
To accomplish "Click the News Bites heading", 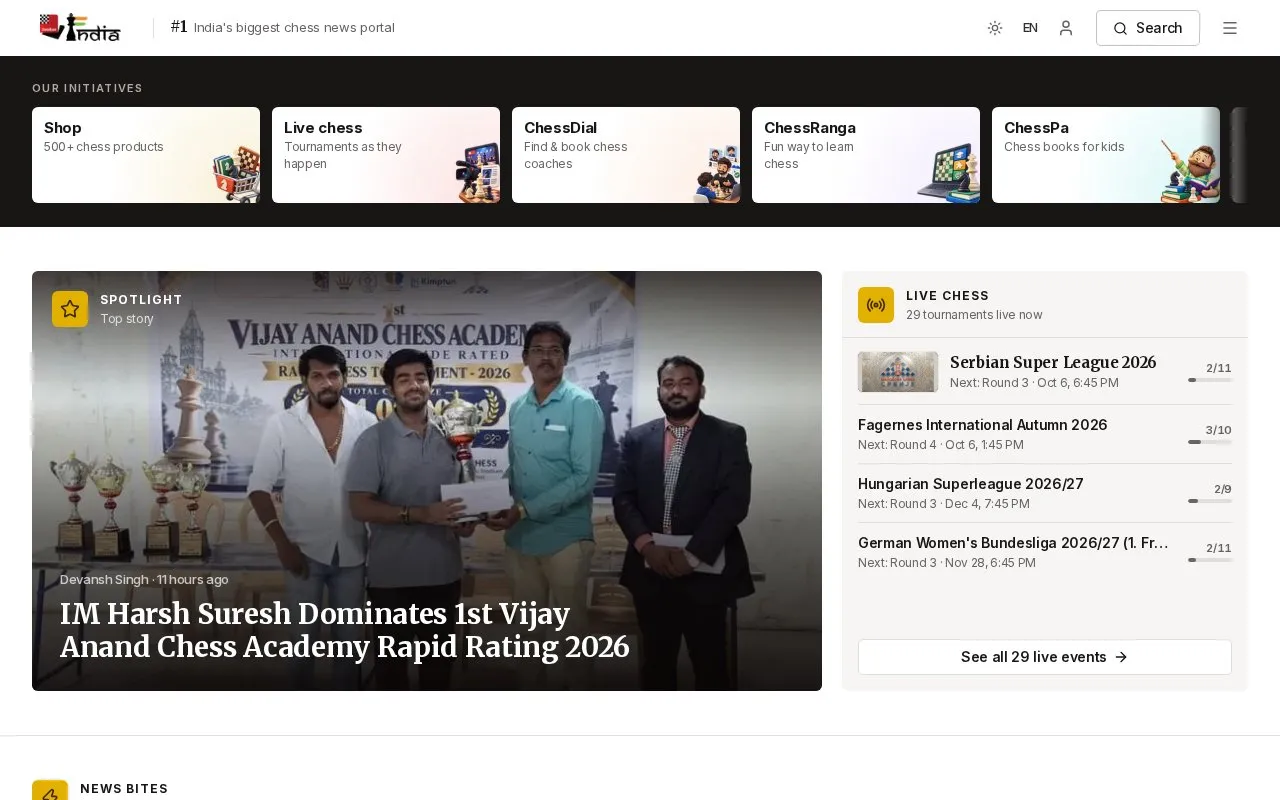I will (124, 789).
